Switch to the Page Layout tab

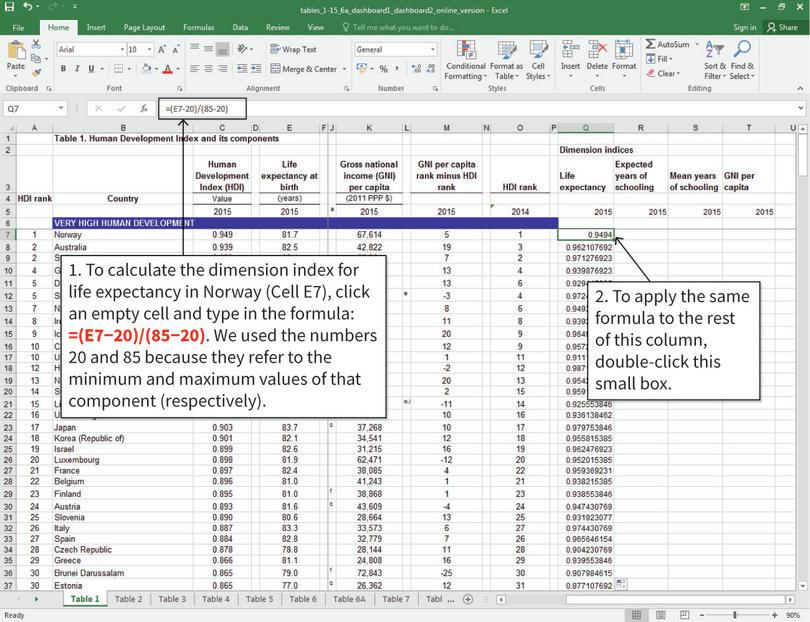coord(144,27)
